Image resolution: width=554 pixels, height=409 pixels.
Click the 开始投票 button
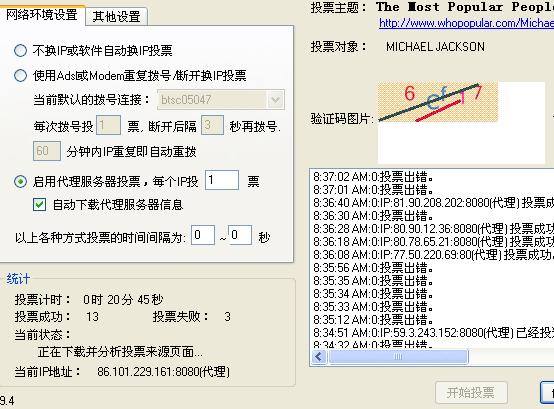[471, 392]
